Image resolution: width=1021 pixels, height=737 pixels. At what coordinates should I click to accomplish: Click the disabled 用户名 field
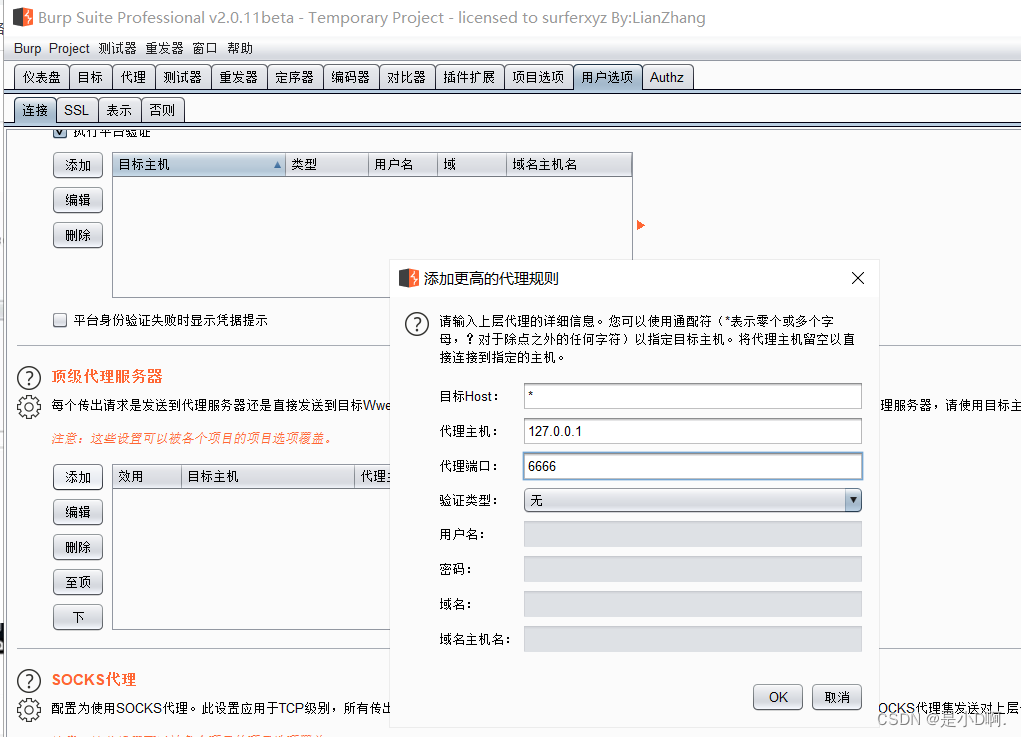click(x=693, y=534)
